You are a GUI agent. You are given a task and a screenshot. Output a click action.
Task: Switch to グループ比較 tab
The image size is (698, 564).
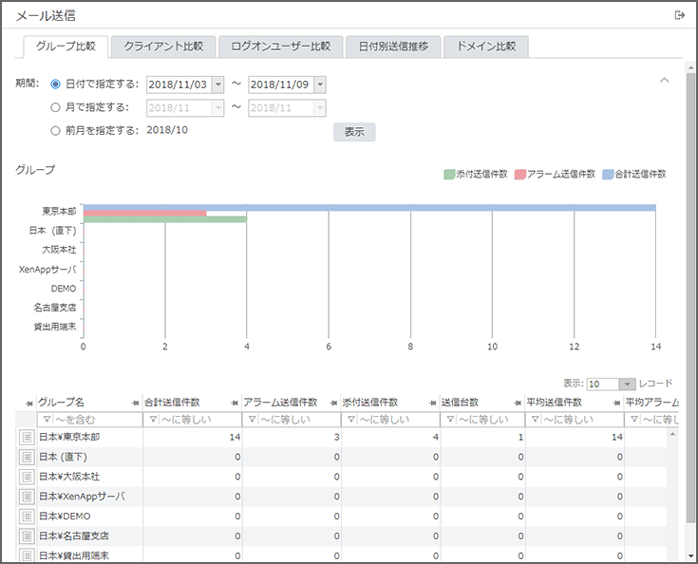[65, 46]
